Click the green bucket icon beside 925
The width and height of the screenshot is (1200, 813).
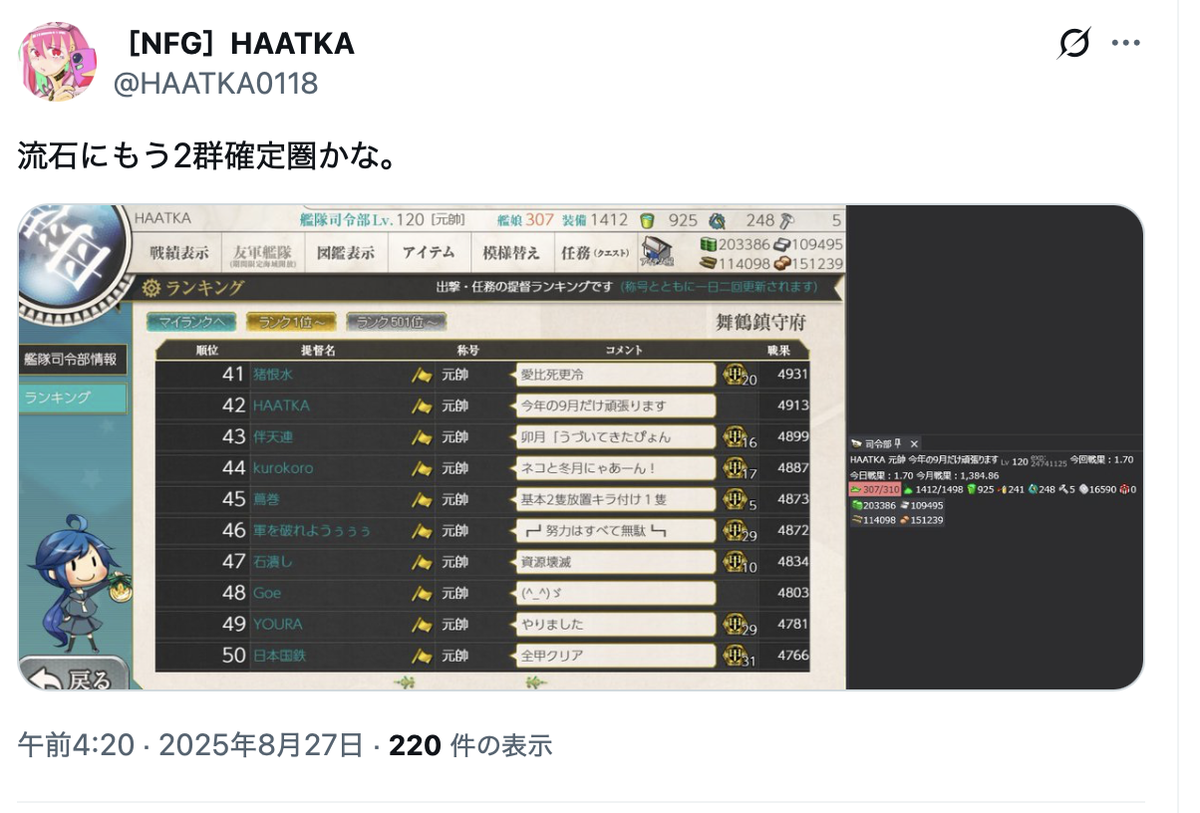click(647, 220)
